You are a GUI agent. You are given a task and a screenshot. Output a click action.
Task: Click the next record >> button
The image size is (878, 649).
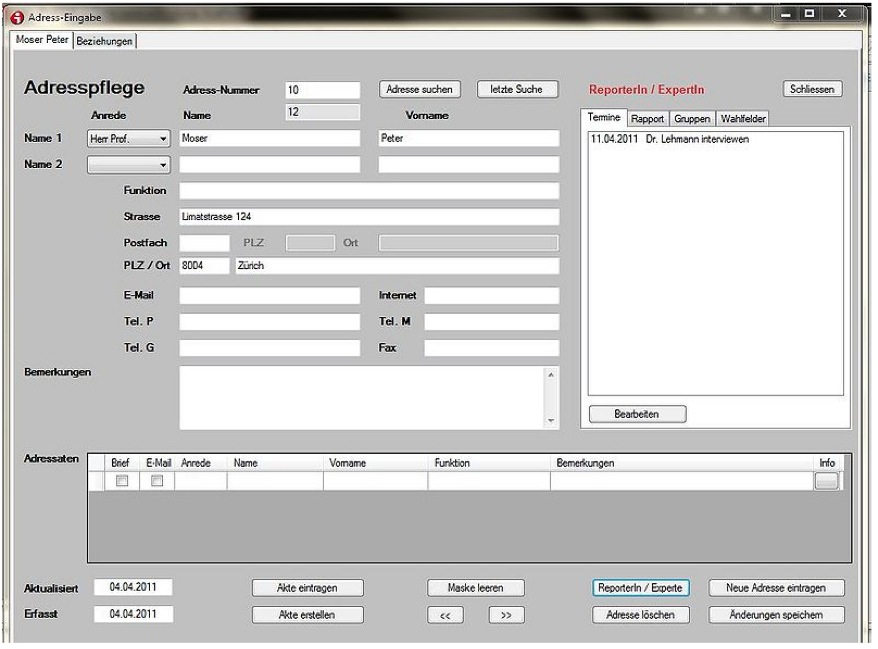pos(506,615)
